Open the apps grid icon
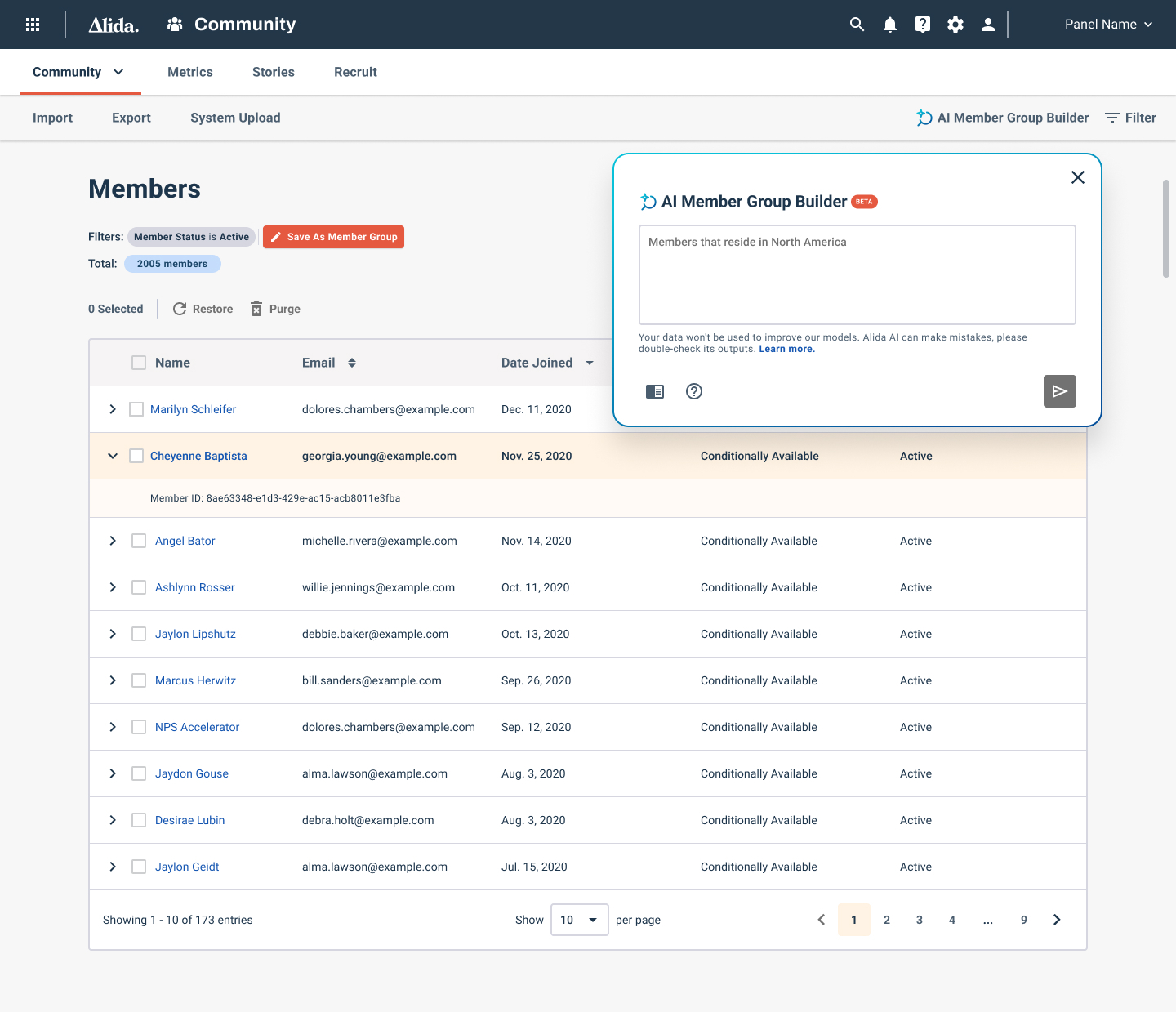This screenshot has width=1176, height=1012. [32, 24]
